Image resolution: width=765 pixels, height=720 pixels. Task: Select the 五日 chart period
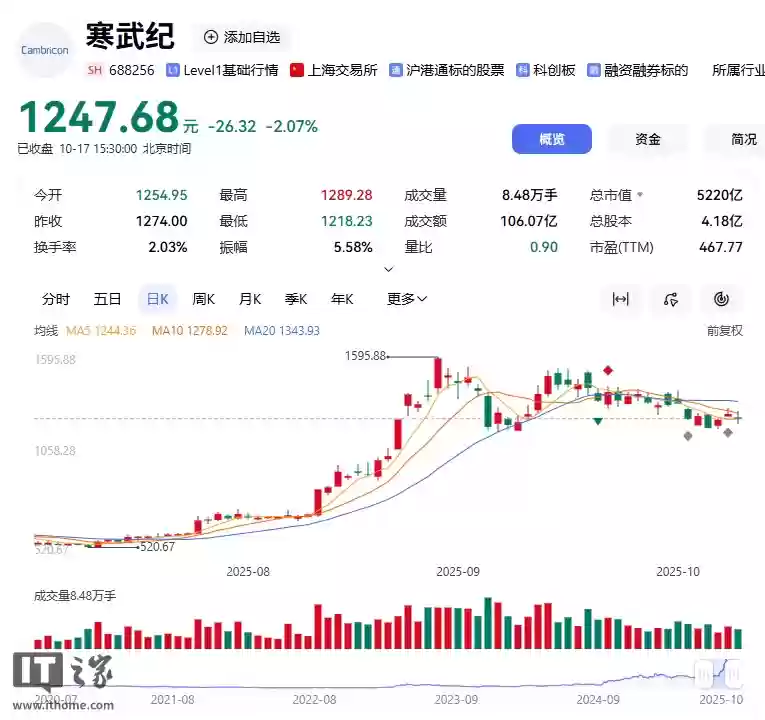[x=107, y=299]
